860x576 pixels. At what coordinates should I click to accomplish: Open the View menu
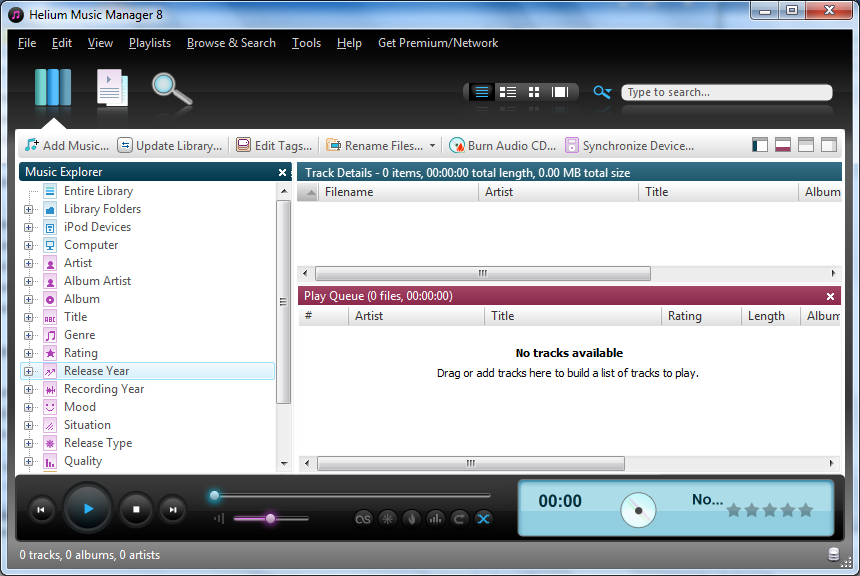pos(100,43)
